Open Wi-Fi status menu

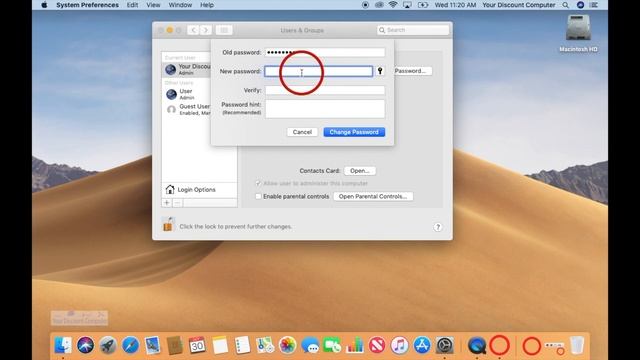393,5
